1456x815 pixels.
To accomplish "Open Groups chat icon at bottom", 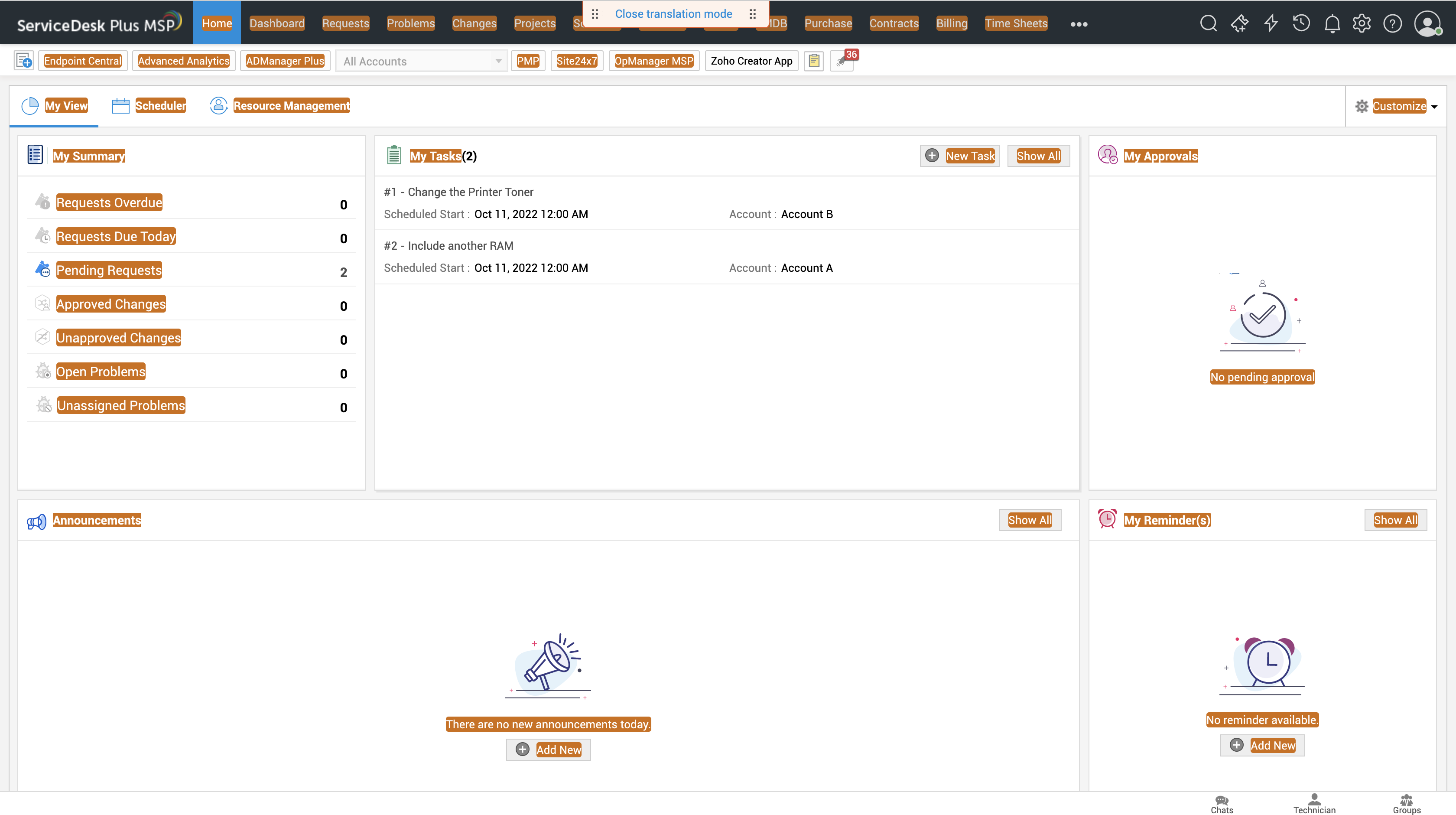I will click(x=1406, y=804).
